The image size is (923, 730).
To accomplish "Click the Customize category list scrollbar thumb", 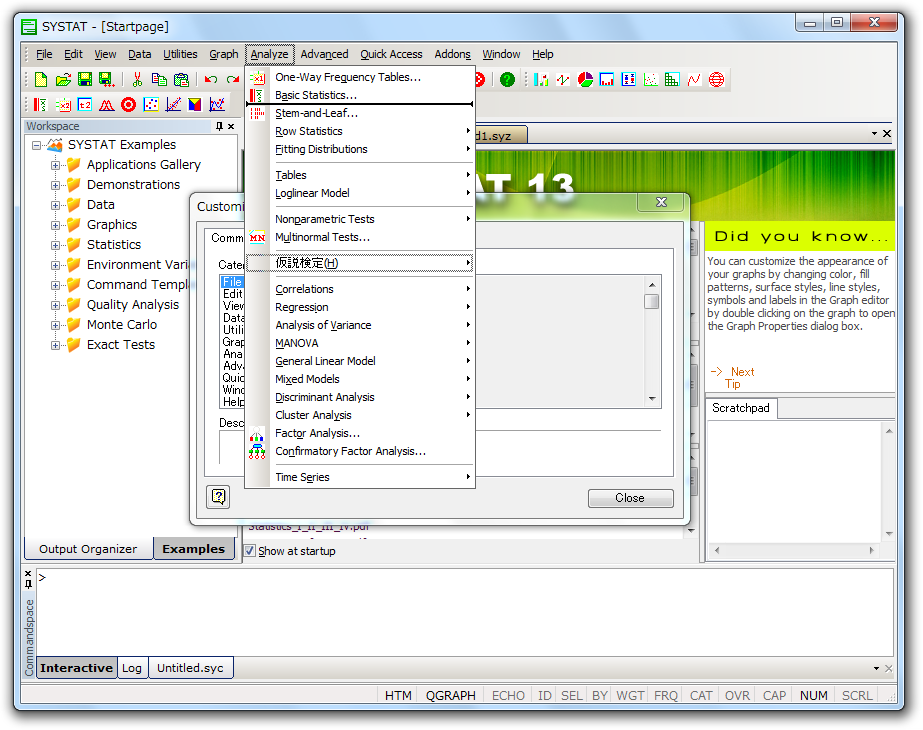I will click(652, 301).
